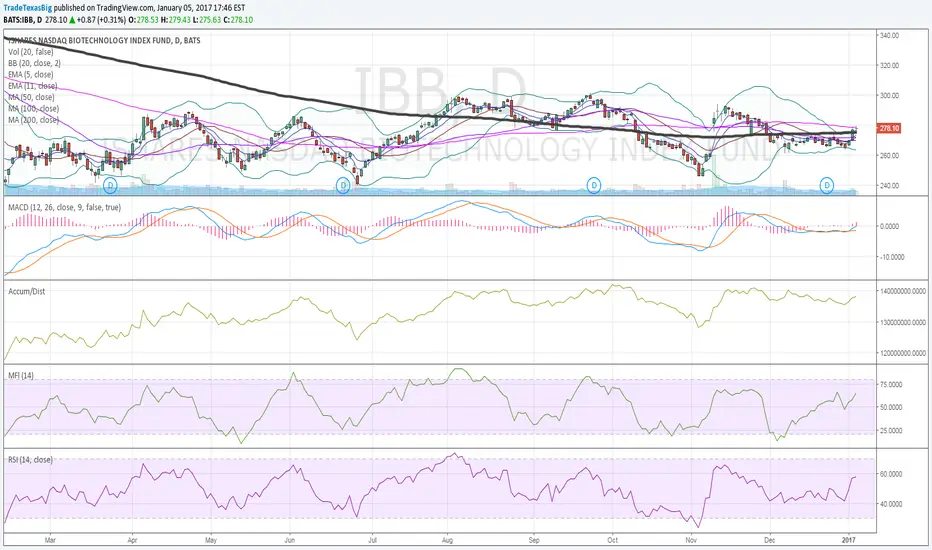Click the Oct label on time axis
Screen dimensions: 932x550
tap(612, 540)
